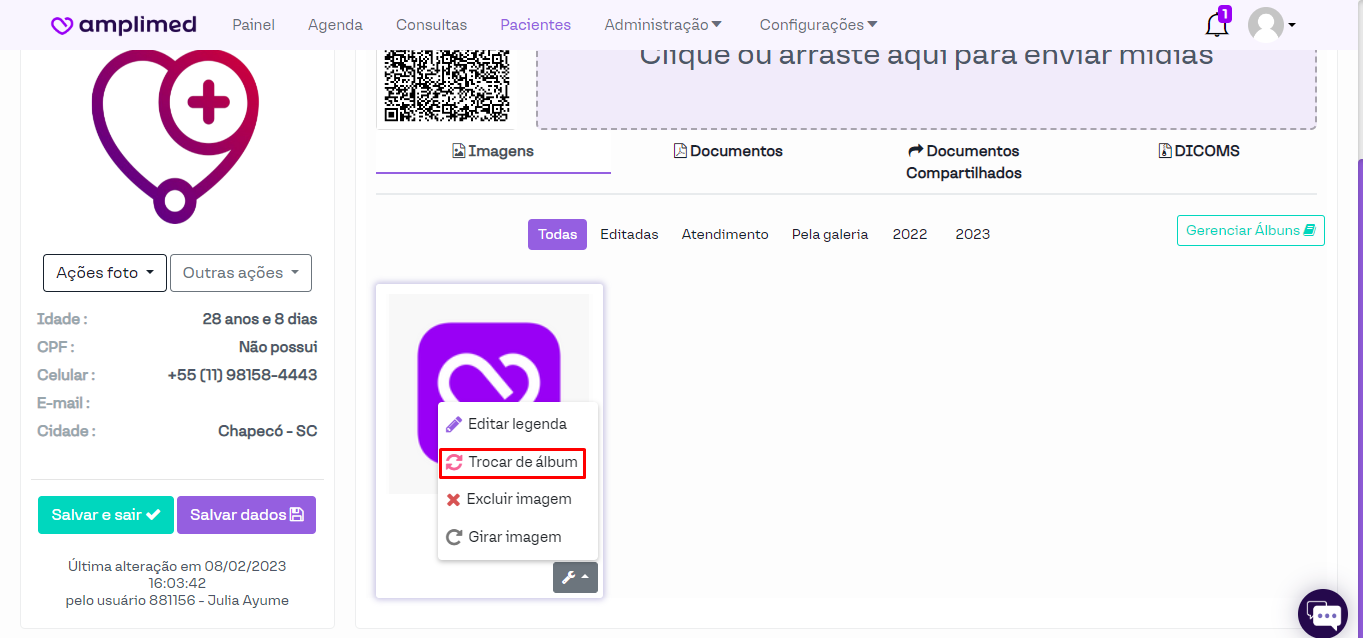Click the Salvar e sair button

coord(106,515)
